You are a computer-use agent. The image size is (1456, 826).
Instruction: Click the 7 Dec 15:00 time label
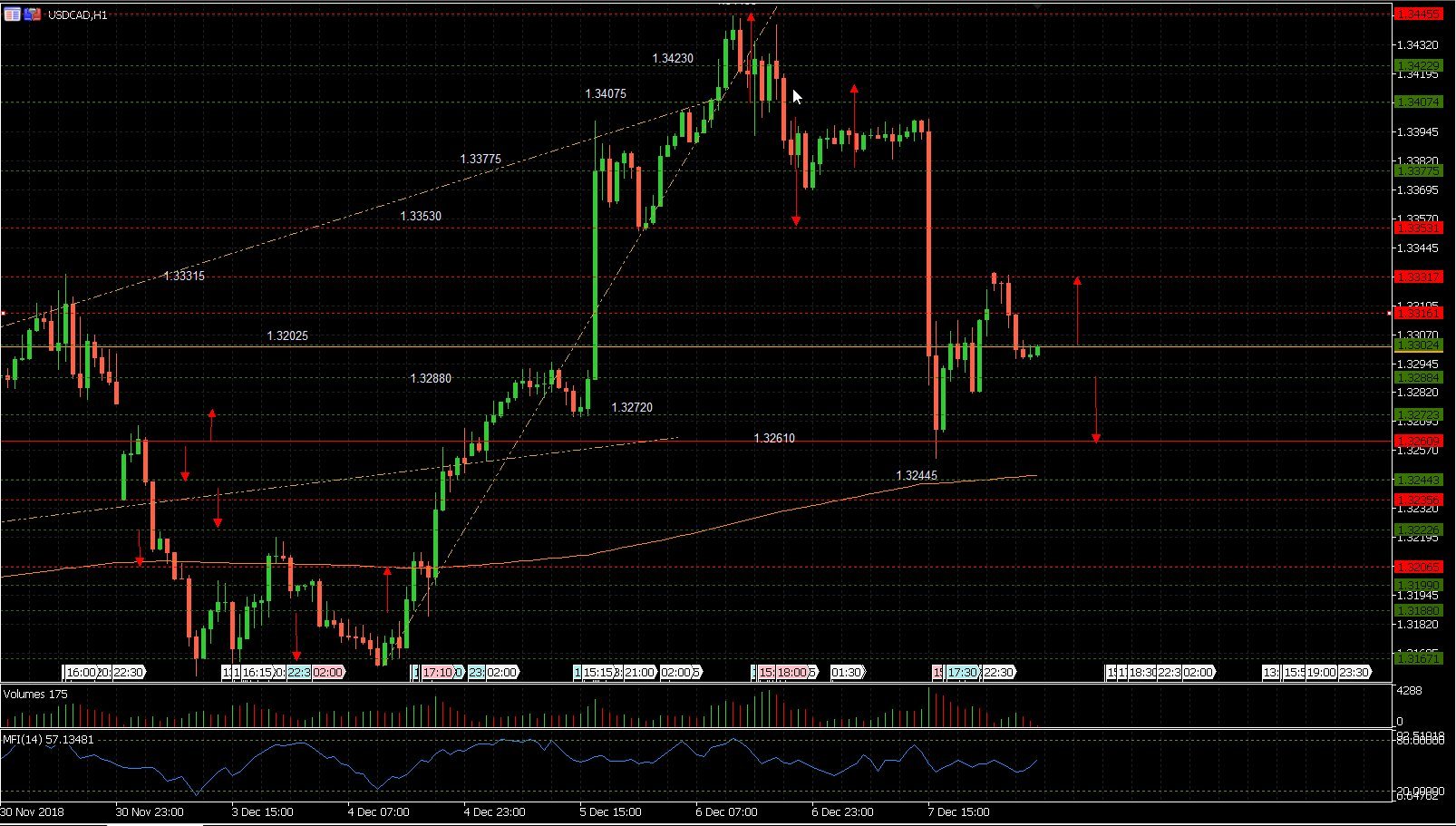(961, 811)
